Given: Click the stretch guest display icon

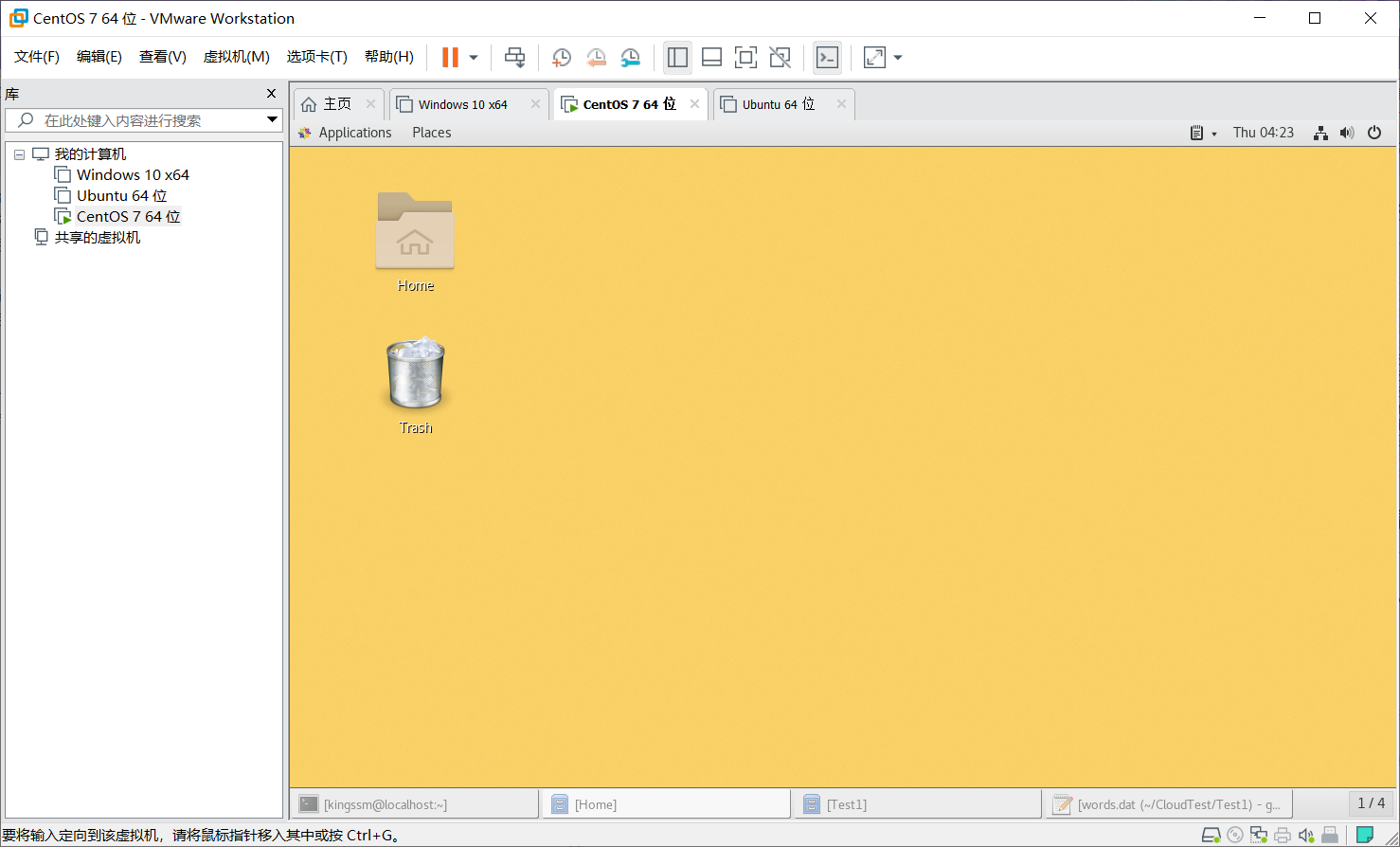Looking at the screenshot, I should [874, 58].
